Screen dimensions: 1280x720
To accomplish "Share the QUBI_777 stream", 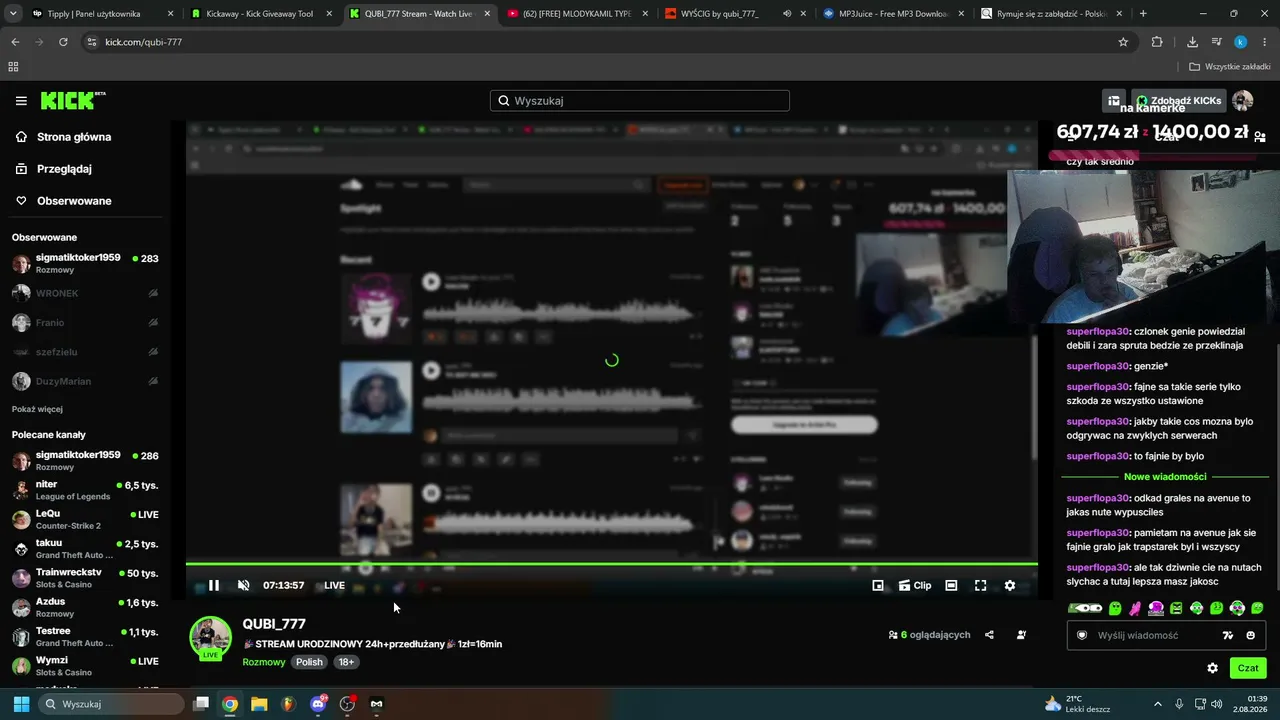I will pyautogui.click(x=989, y=635).
